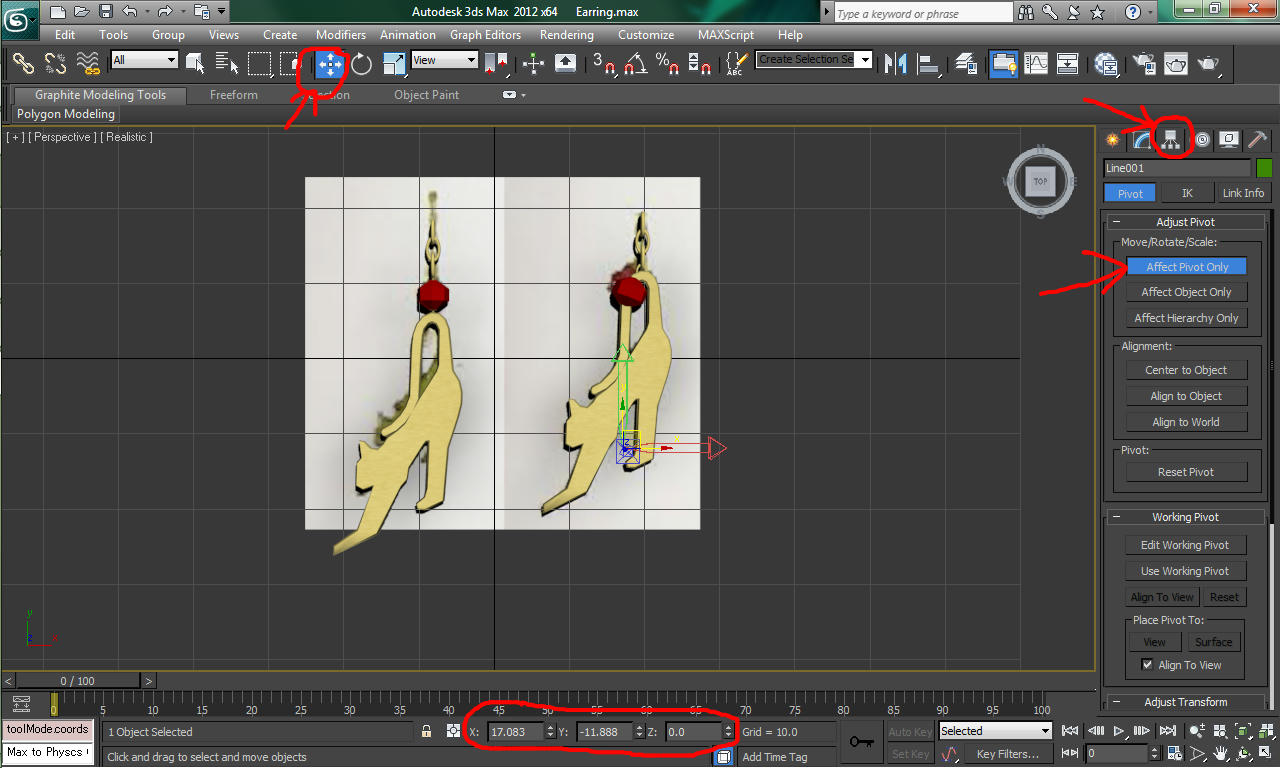Click the Reset Pivot button

coord(1186,472)
